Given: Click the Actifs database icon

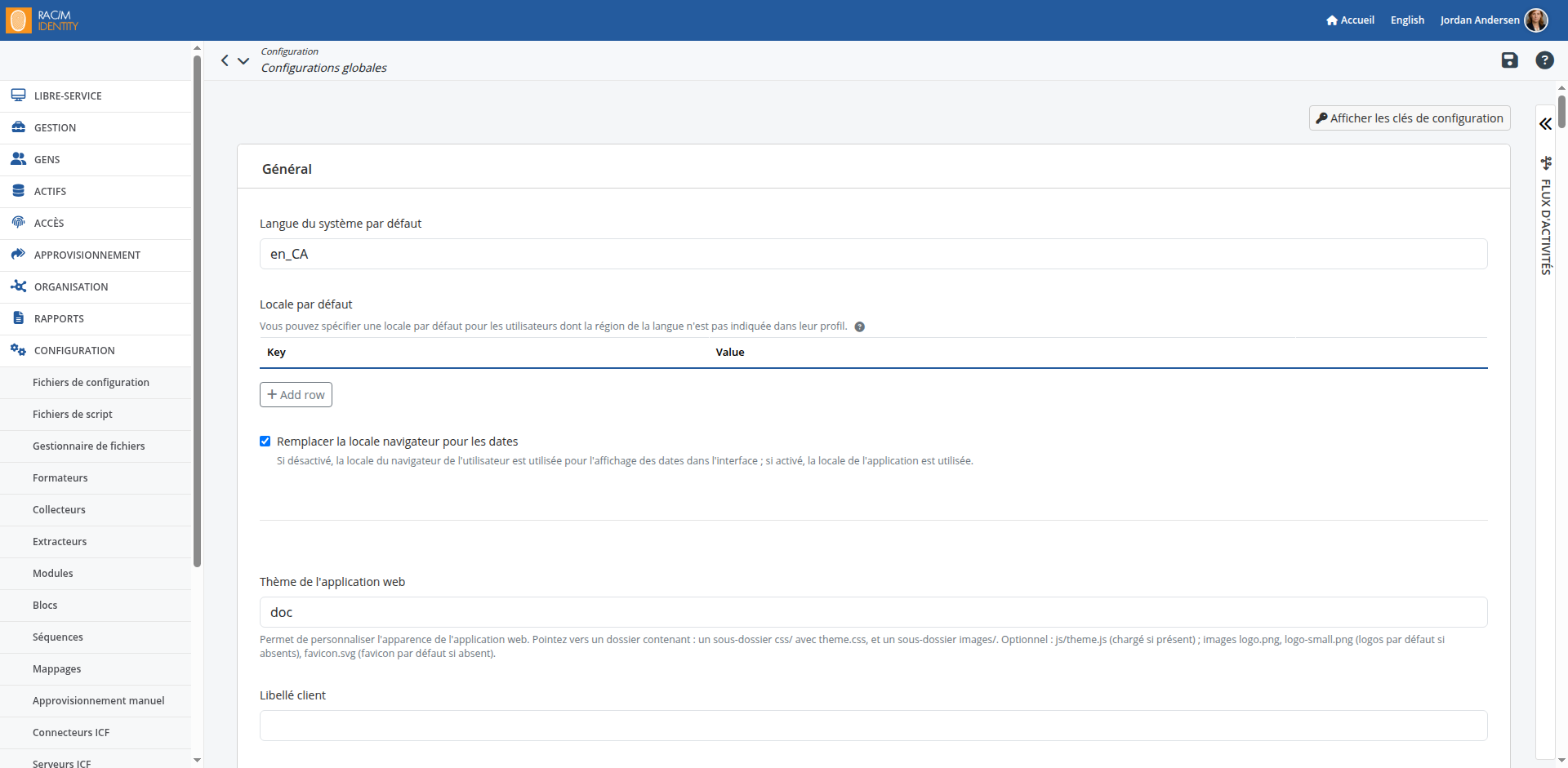Looking at the screenshot, I should [18, 191].
